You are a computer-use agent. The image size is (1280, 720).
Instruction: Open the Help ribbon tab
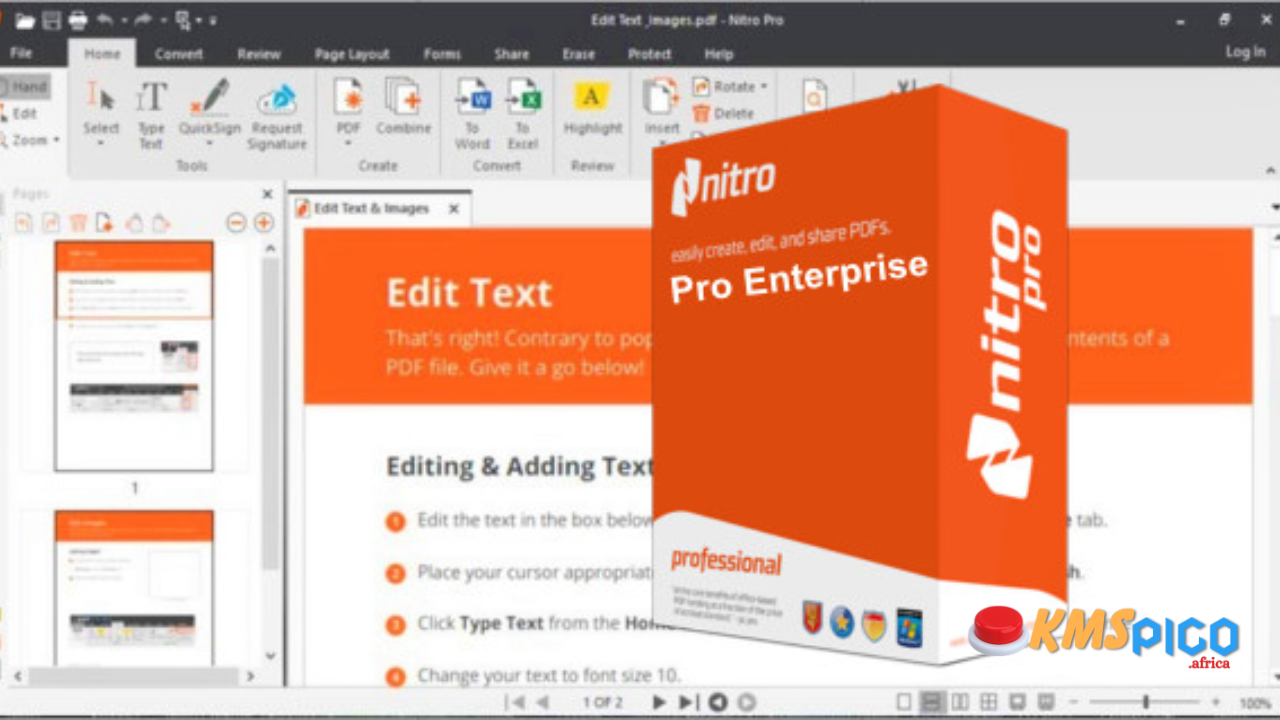tap(719, 54)
